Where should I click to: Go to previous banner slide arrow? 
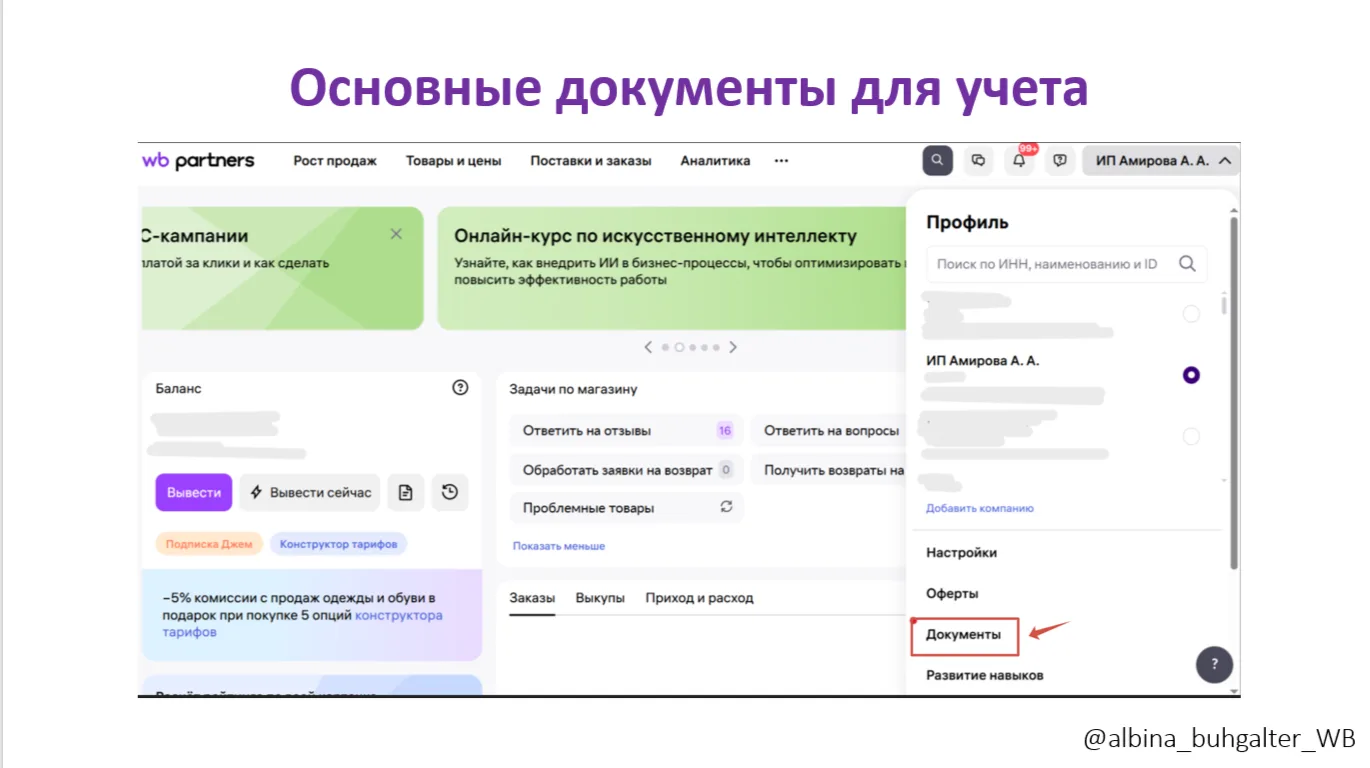pos(648,347)
